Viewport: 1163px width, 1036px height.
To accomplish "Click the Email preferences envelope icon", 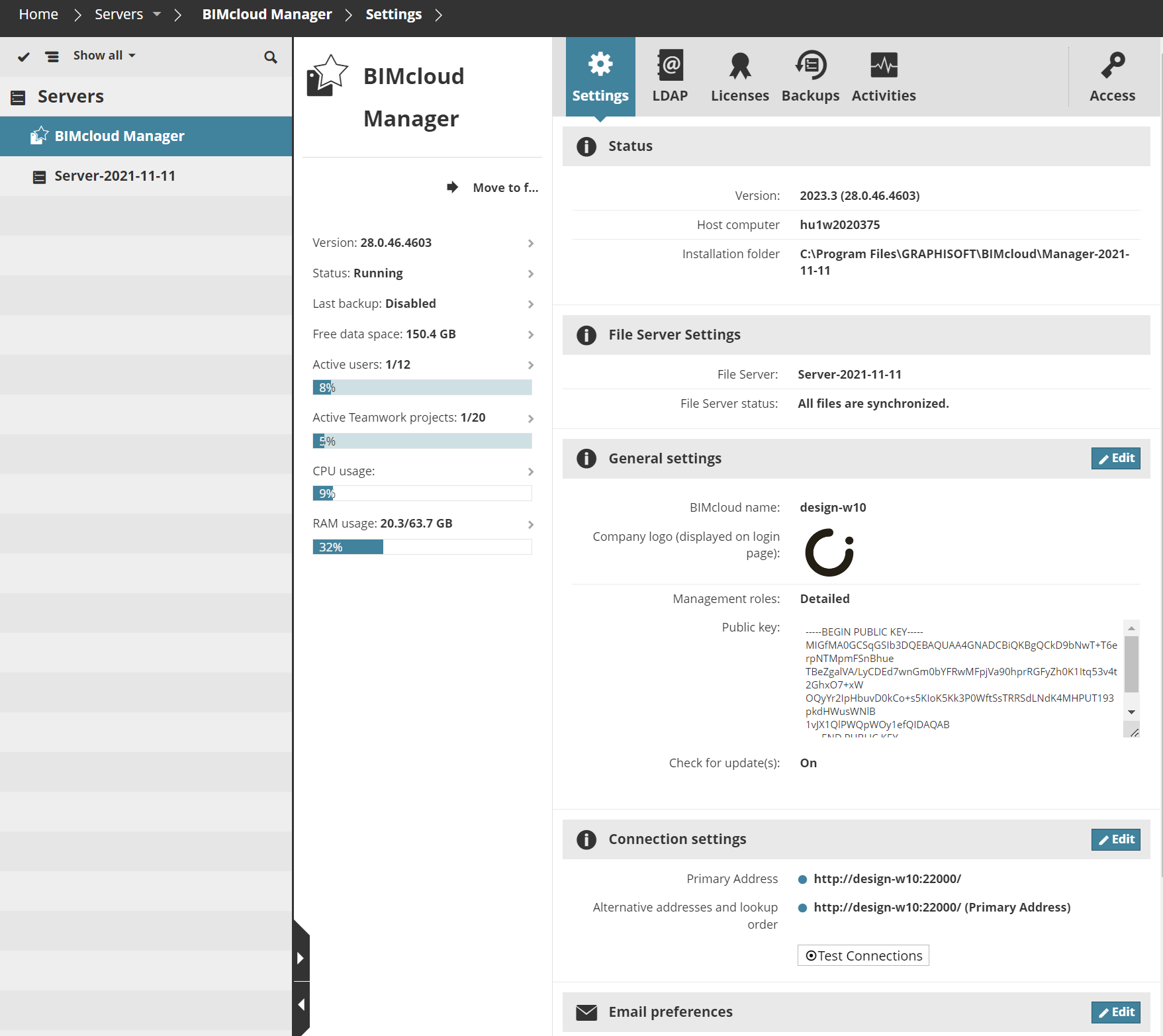I will point(586,1012).
